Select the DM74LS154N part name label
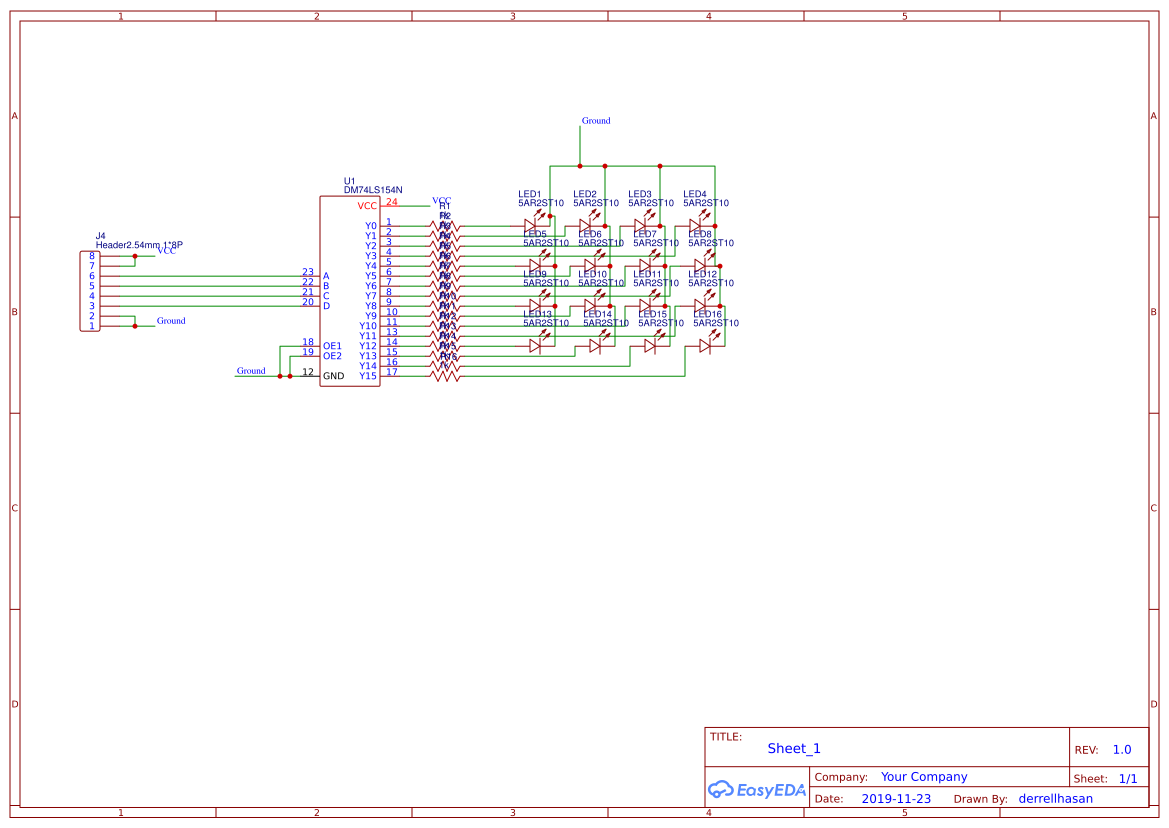Screen dimensions: 1169x828 coord(373,189)
